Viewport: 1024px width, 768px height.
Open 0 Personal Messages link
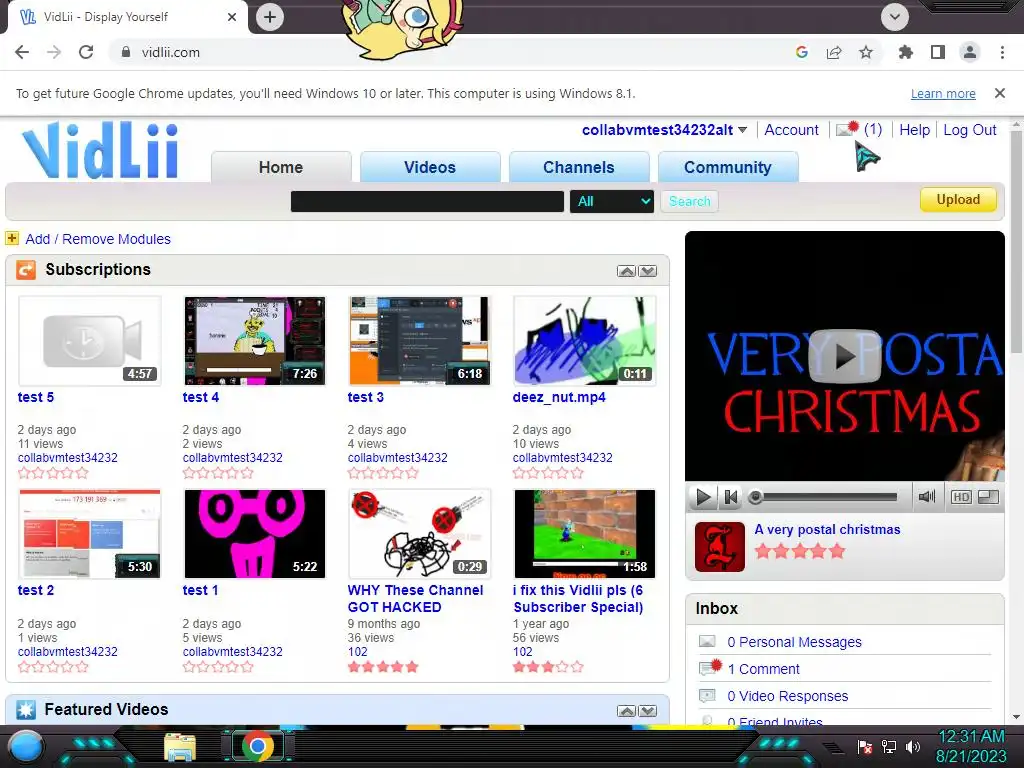[794, 642]
